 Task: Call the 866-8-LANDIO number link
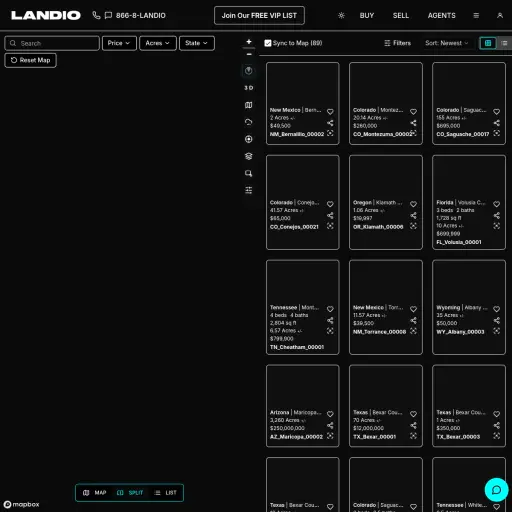pyautogui.click(x=140, y=15)
